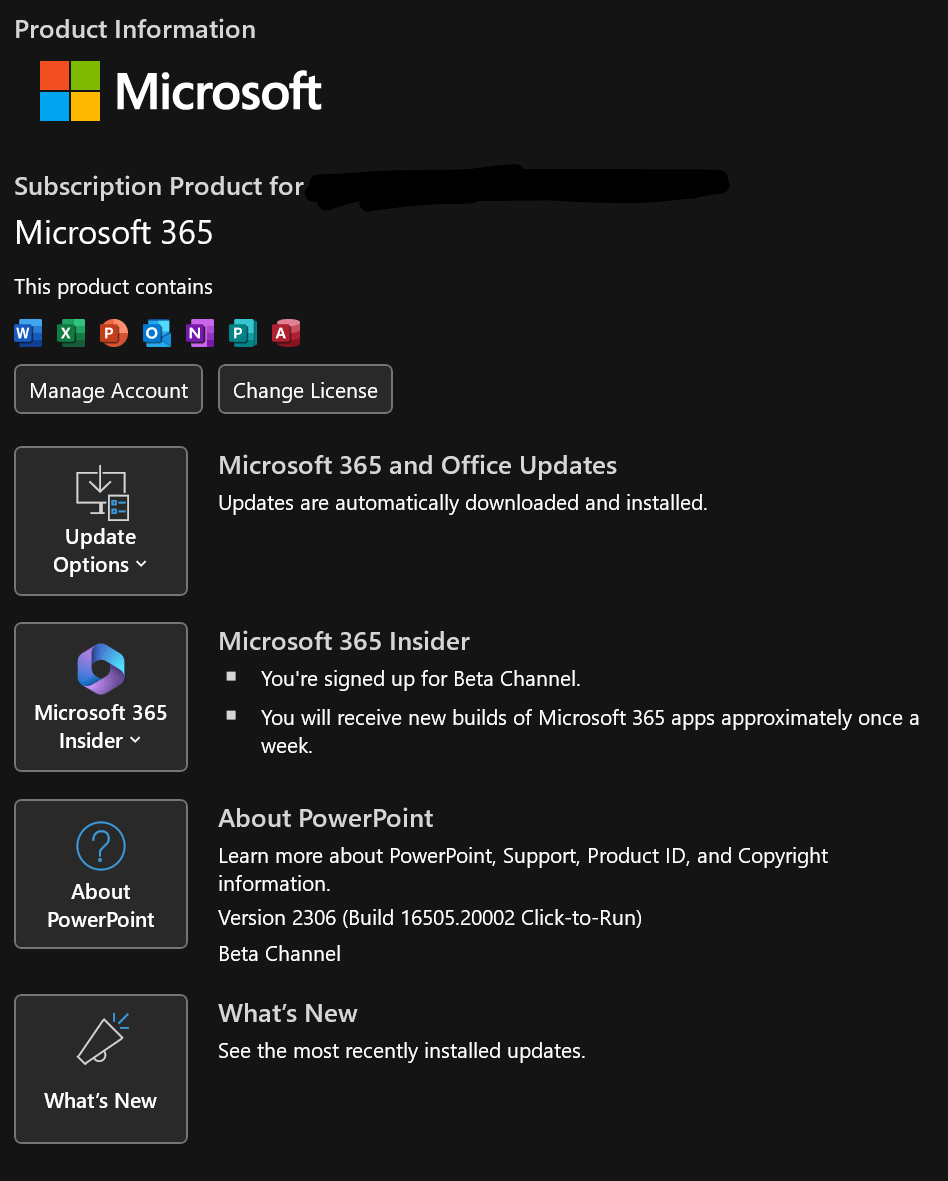
Task: Click the Excel app icon
Action: [x=71, y=332]
